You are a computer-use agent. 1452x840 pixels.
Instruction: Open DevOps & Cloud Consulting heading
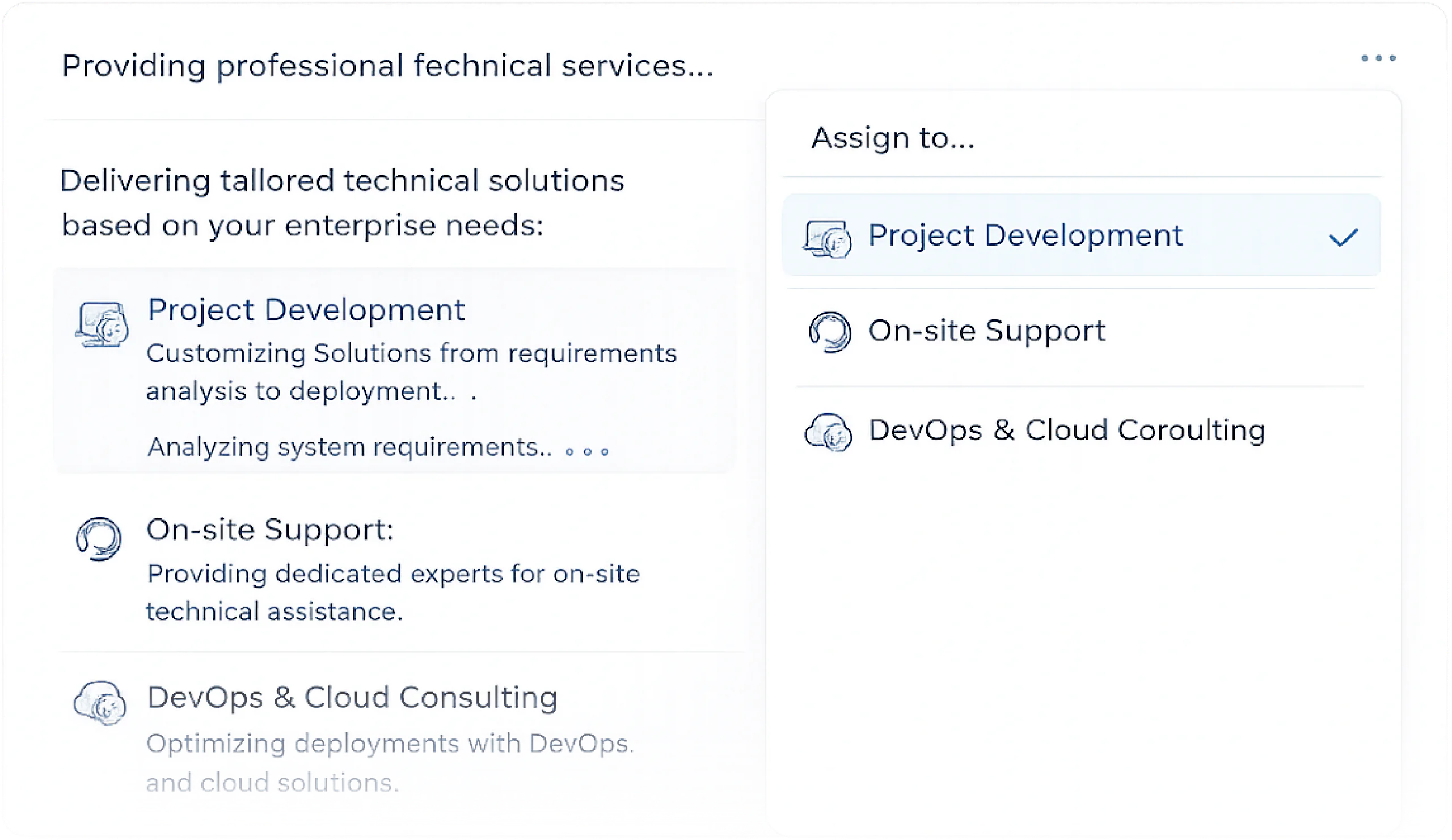point(352,697)
